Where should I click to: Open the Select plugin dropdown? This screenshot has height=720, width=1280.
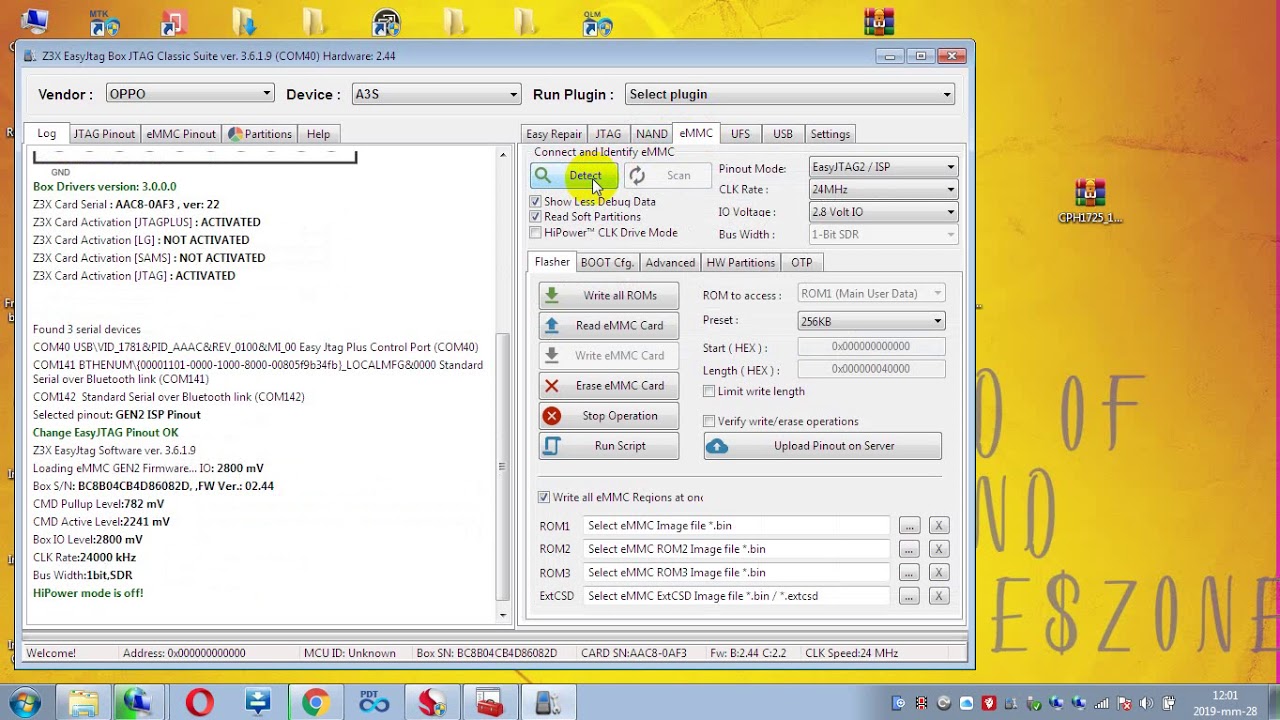pyautogui.click(x=789, y=94)
